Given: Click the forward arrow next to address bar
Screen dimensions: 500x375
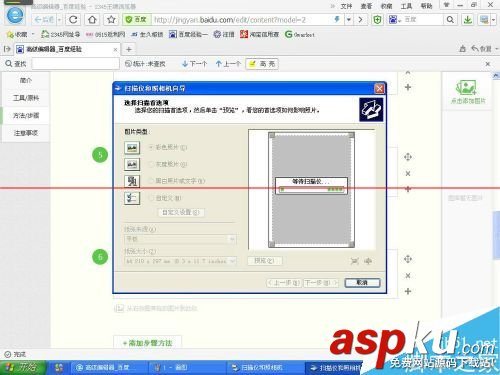Looking at the screenshot, I should (x=360, y=20).
